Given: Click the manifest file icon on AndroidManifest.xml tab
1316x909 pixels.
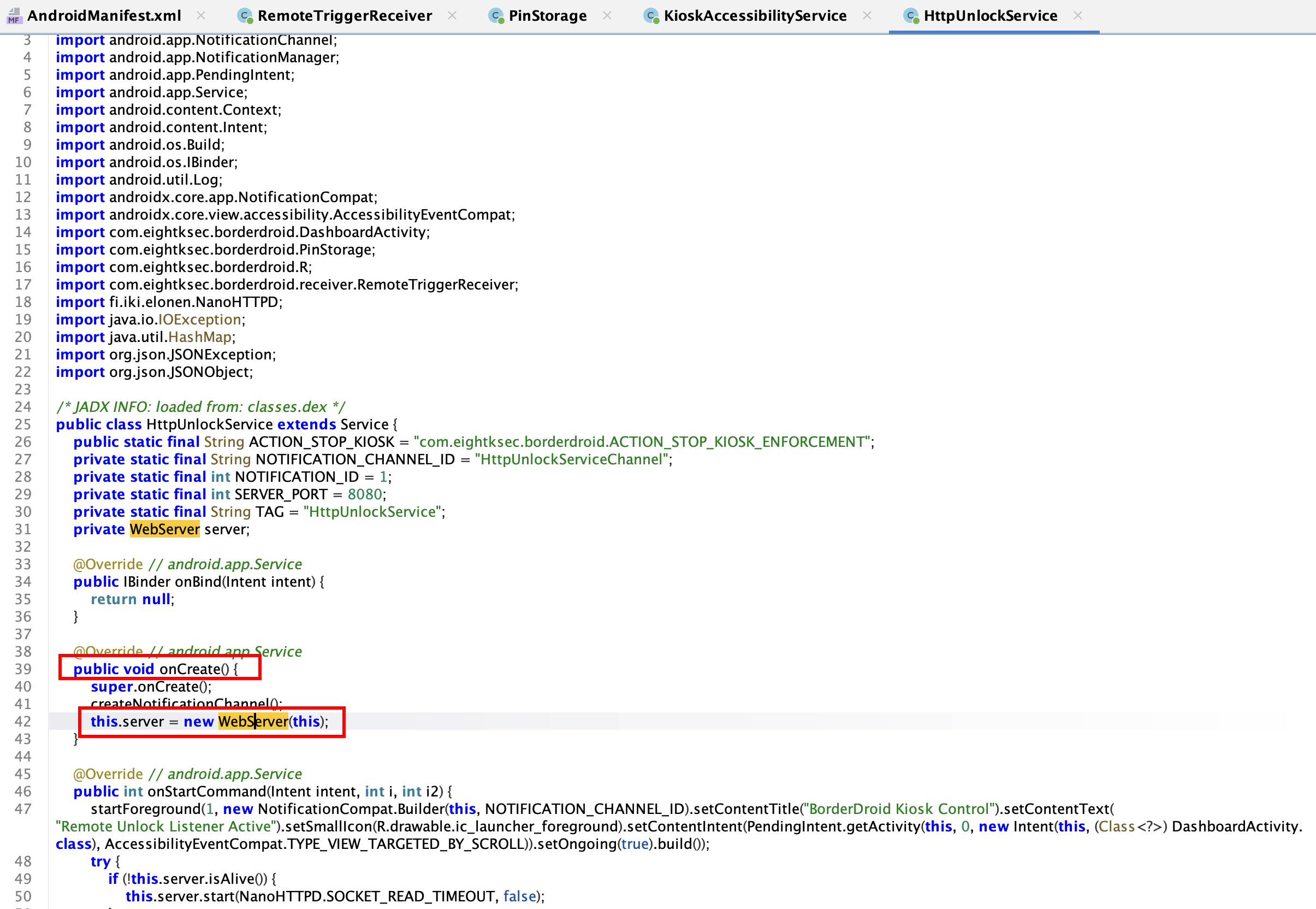Looking at the screenshot, I should (14, 16).
